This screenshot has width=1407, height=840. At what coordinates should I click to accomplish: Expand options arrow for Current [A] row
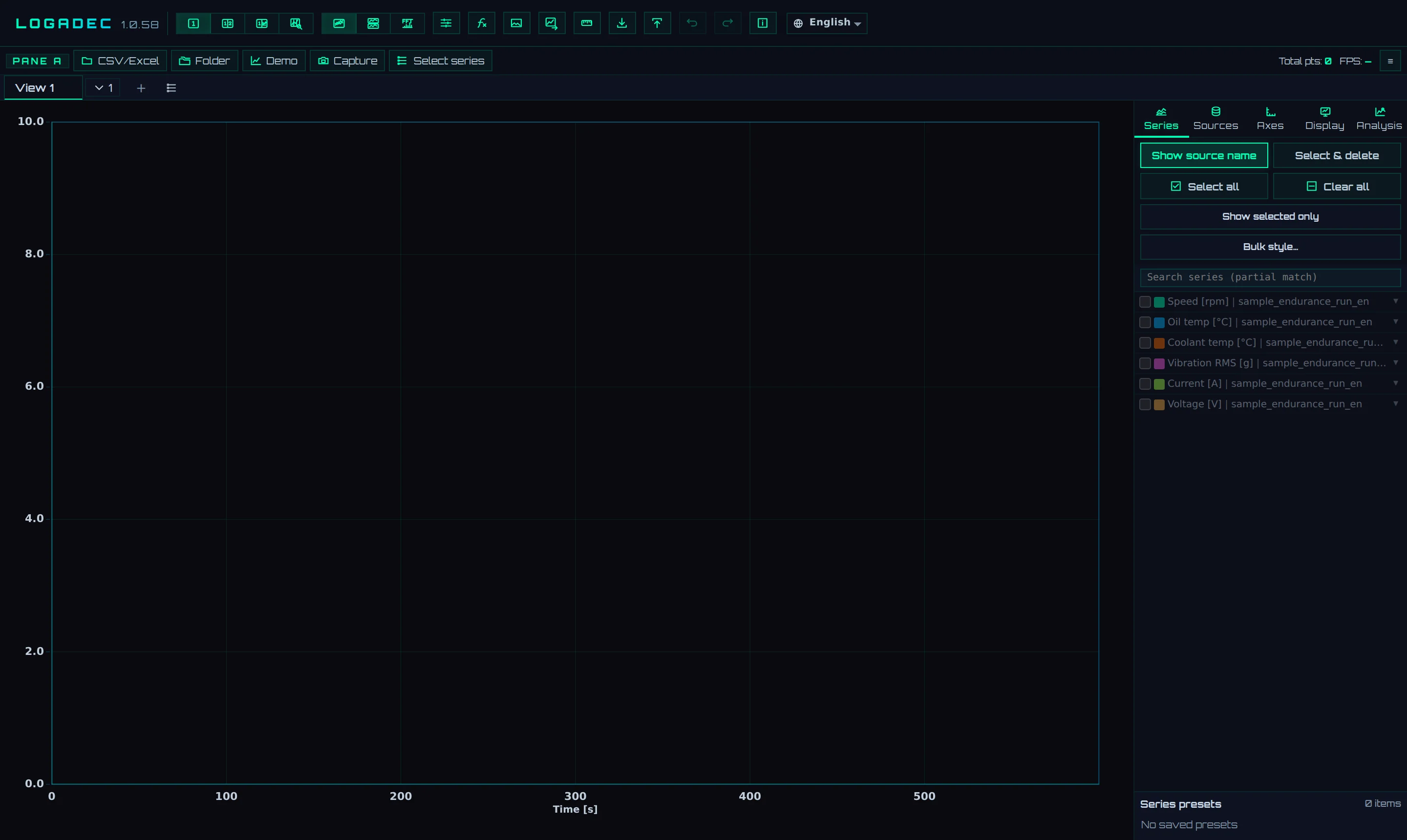pos(1396,383)
